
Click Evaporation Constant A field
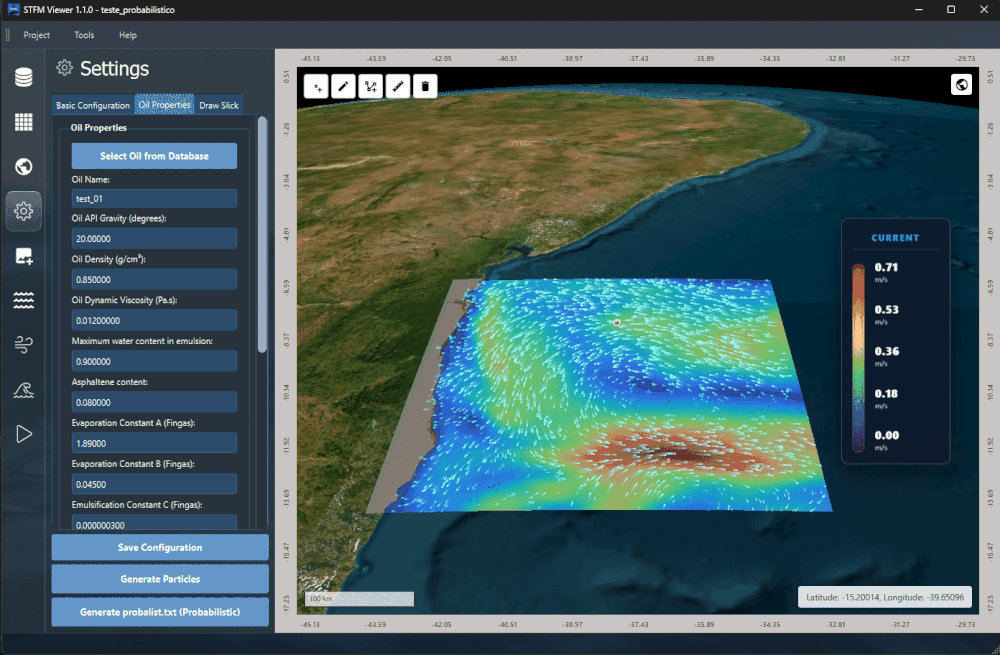(x=154, y=443)
